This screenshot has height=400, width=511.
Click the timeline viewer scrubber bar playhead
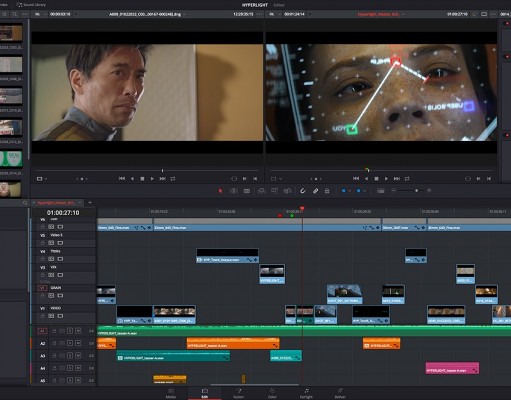pos(367,170)
